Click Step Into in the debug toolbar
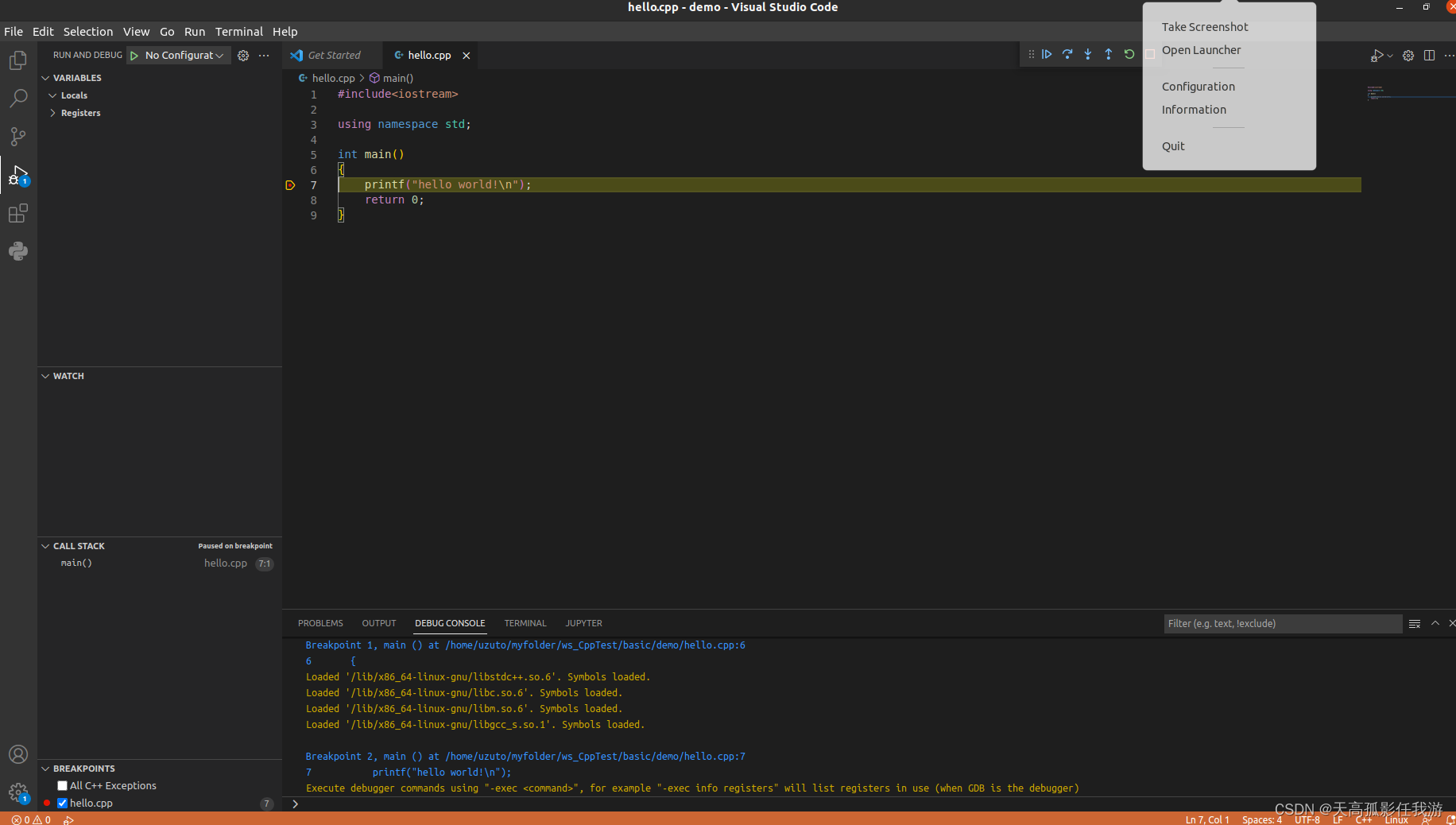This screenshot has width=1456, height=825. point(1088,54)
